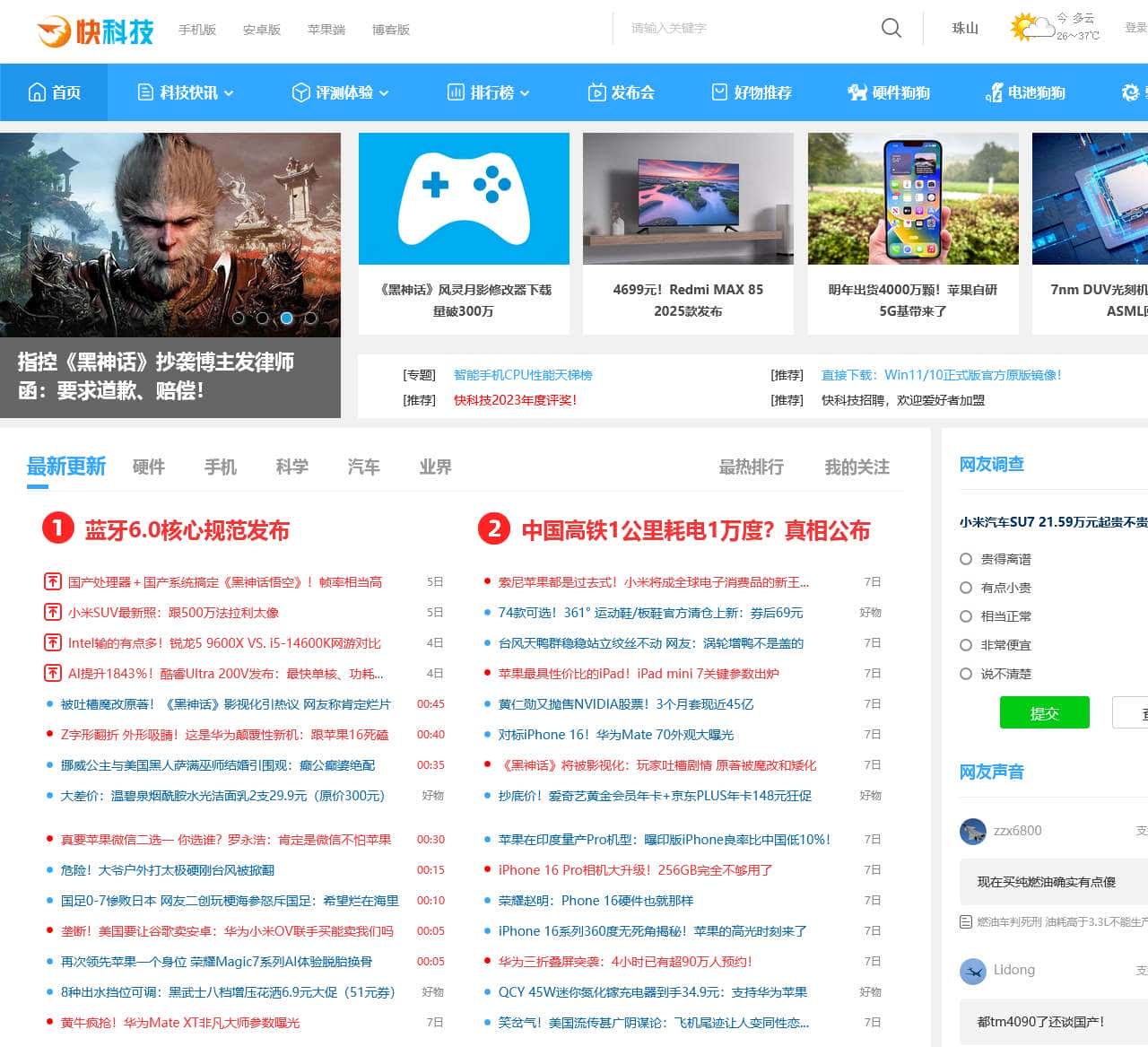Open article iPhone 16 Pro相机大升级
This screenshot has height=1047, width=1148.
635,870
